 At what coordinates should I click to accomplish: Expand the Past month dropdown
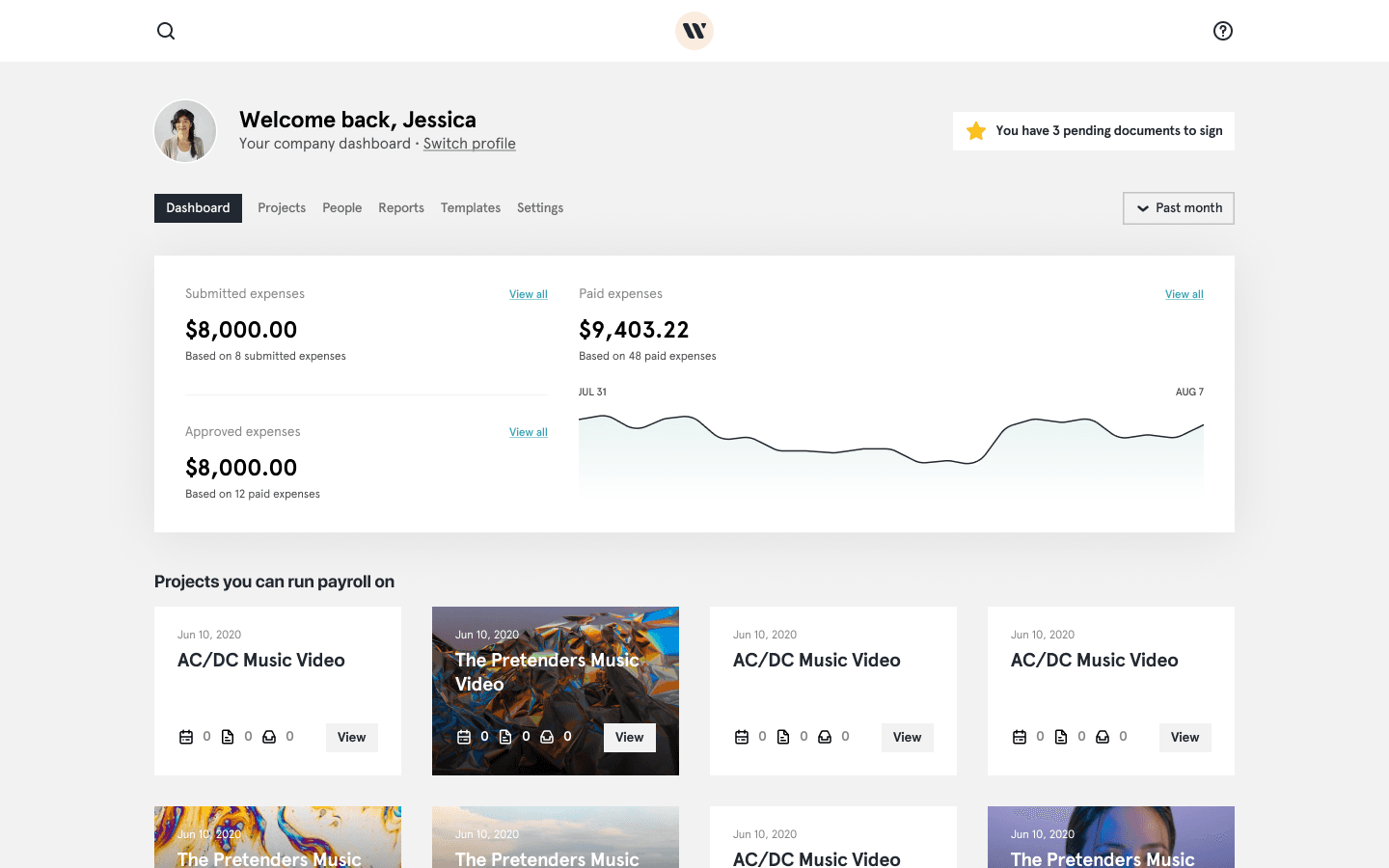1179,208
